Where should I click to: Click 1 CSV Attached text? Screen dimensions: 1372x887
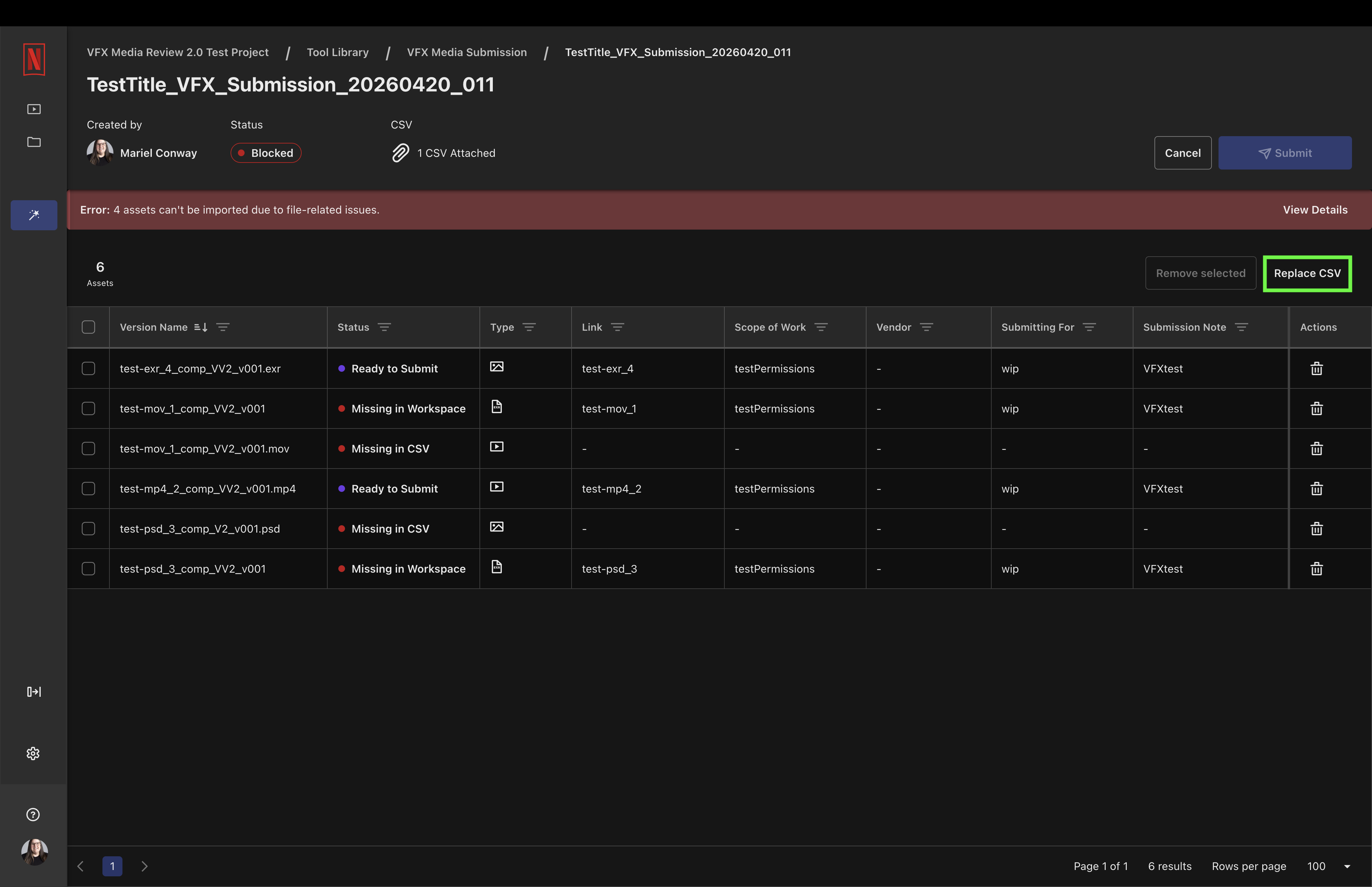click(456, 153)
